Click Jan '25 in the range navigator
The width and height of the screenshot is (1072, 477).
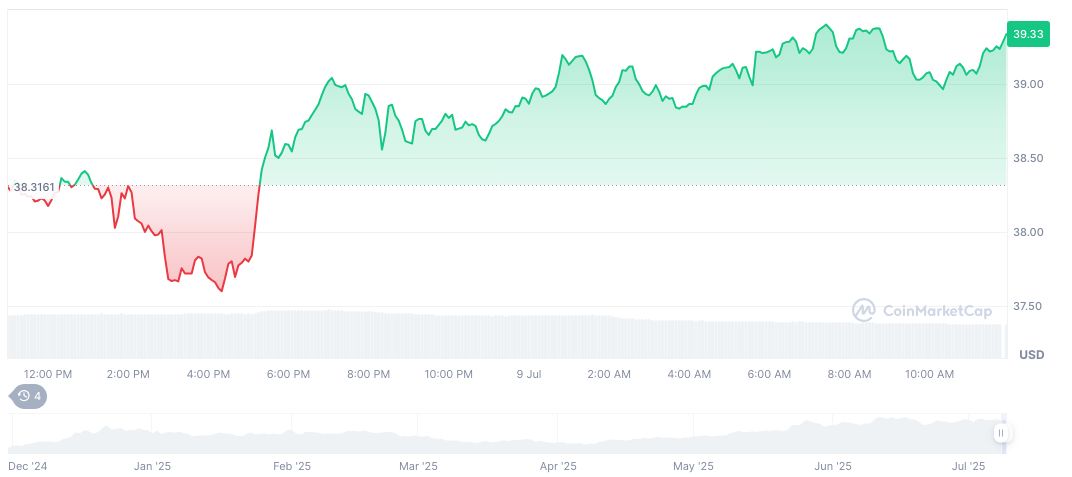[153, 466]
